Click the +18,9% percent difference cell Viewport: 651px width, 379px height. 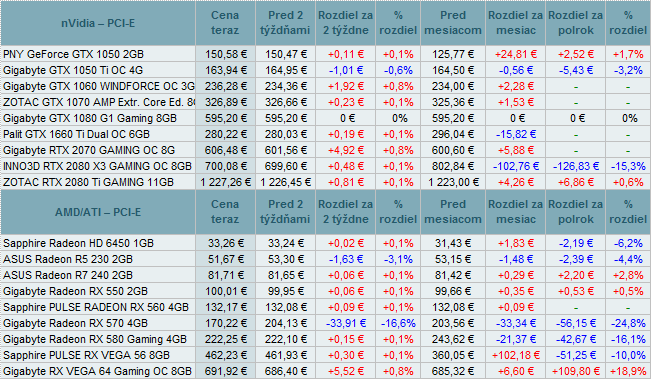pos(628,371)
